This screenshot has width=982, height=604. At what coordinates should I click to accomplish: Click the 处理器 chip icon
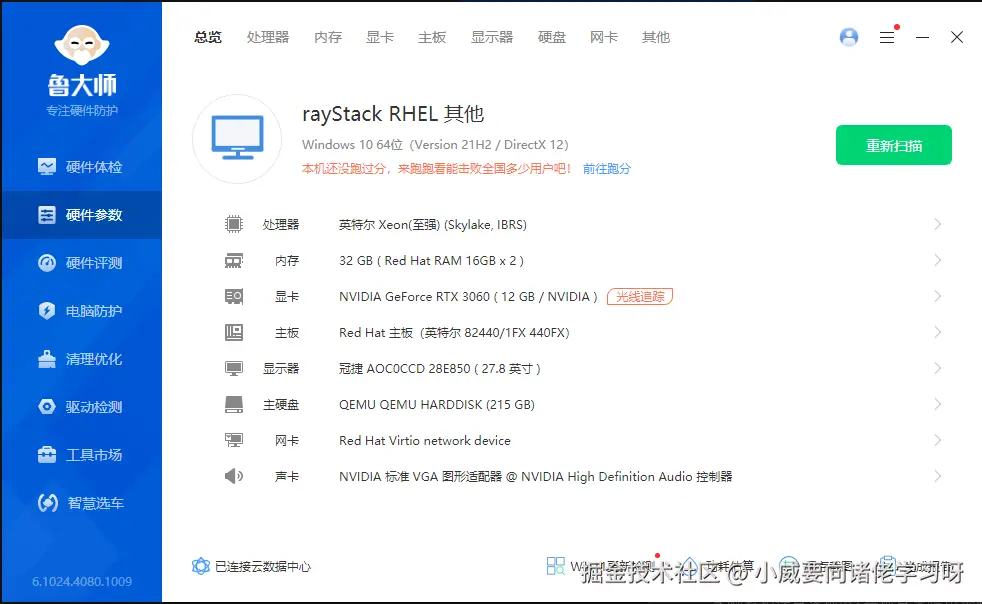pos(234,224)
